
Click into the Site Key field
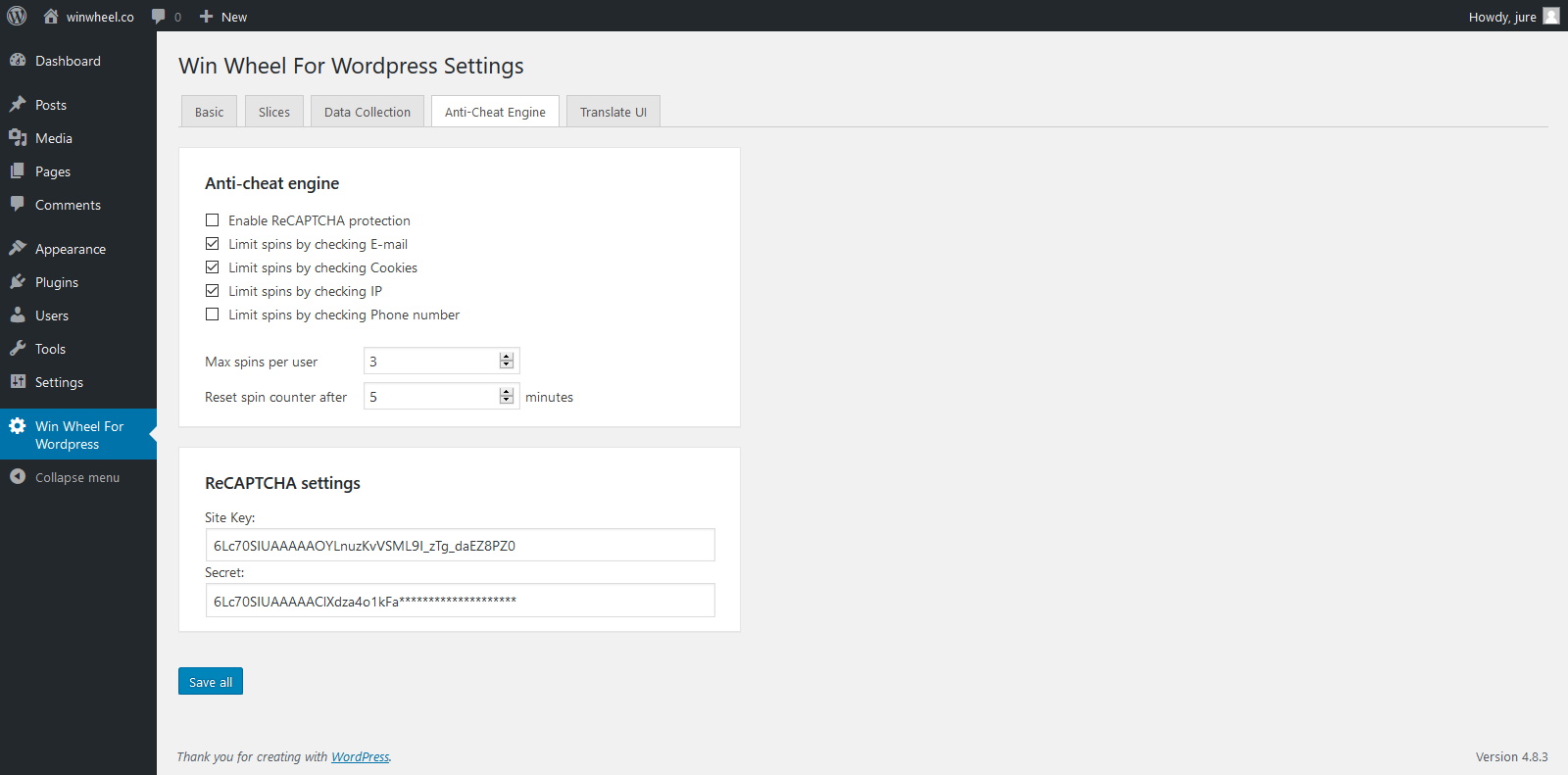pyautogui.click(x=460, y=546)
